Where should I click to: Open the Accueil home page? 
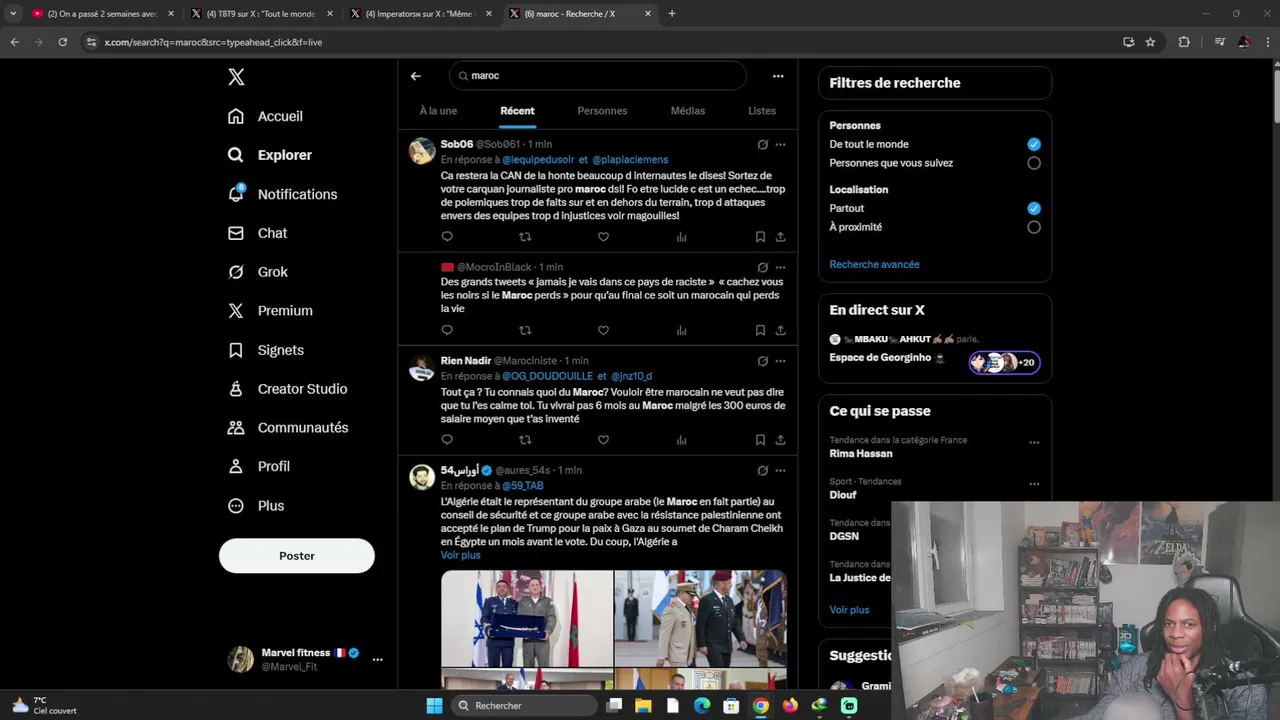point(265,116)
